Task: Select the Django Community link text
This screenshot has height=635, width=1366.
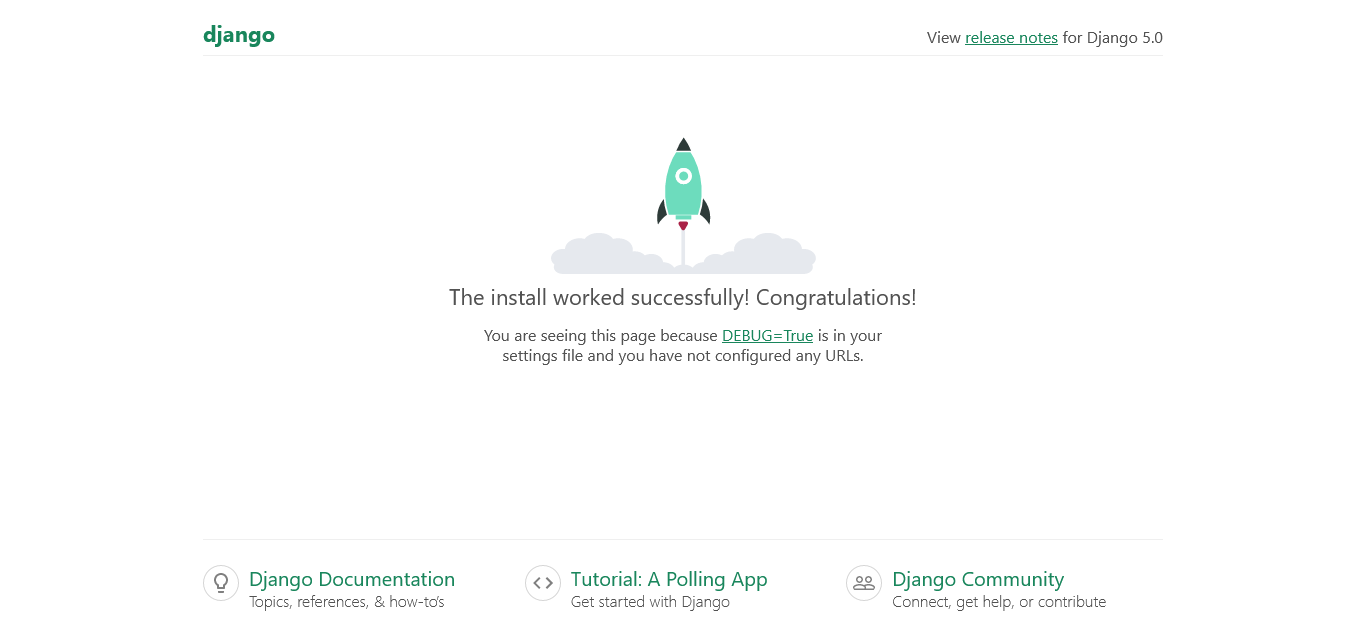Action: 978,579
